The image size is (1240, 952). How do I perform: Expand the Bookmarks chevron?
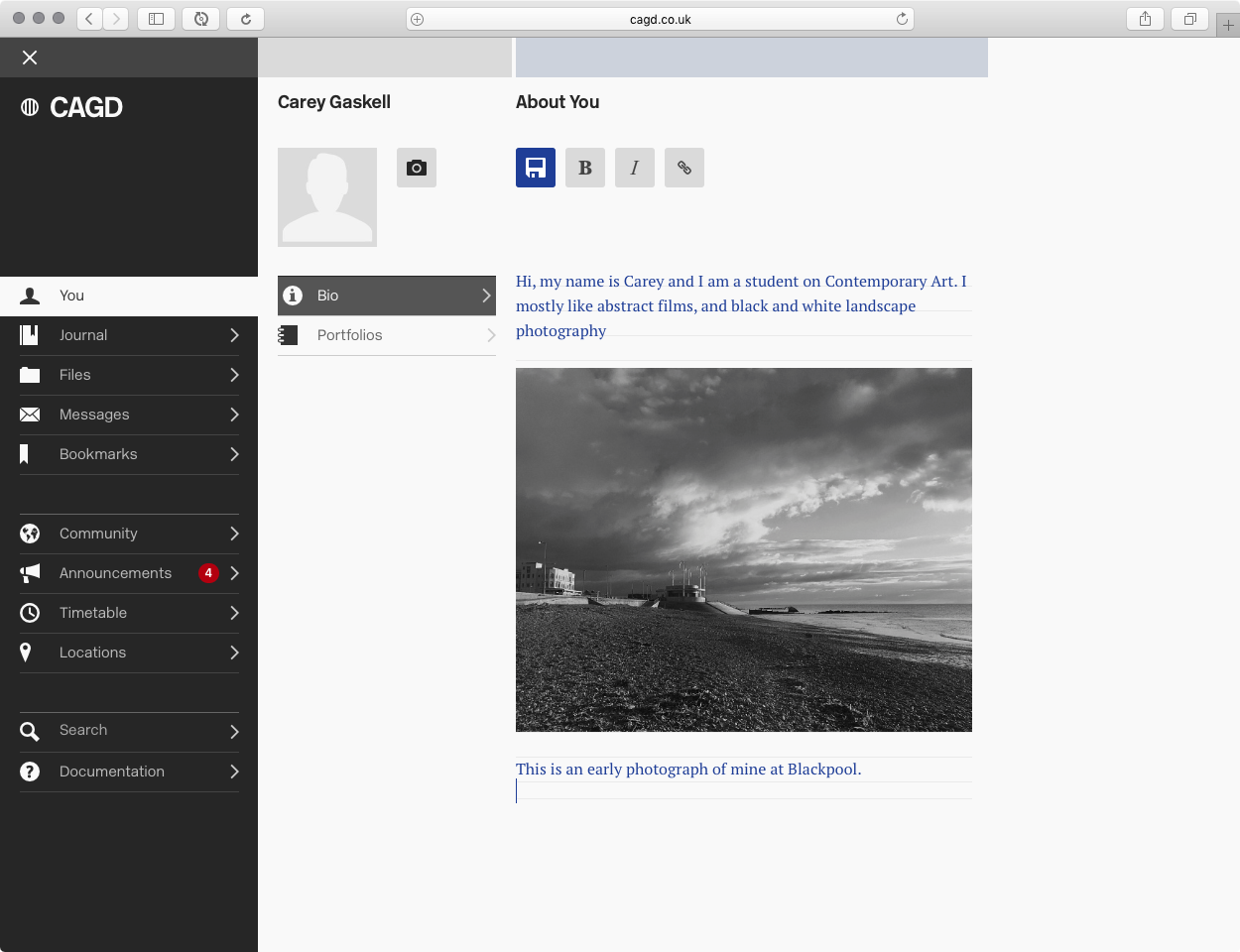coord(234,454)
